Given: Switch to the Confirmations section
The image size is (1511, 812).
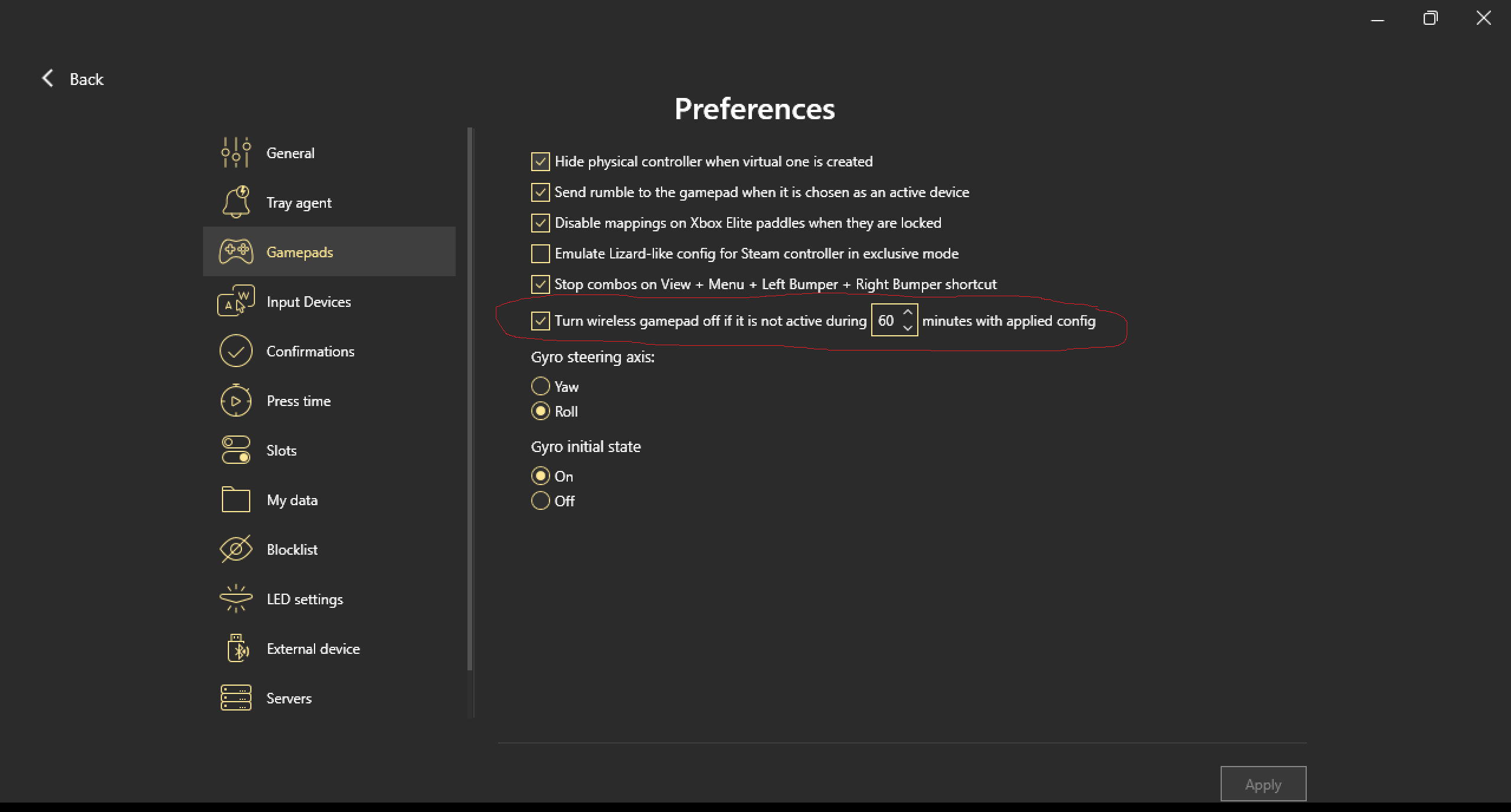Looking at the screenshot, I should point(310,351).
